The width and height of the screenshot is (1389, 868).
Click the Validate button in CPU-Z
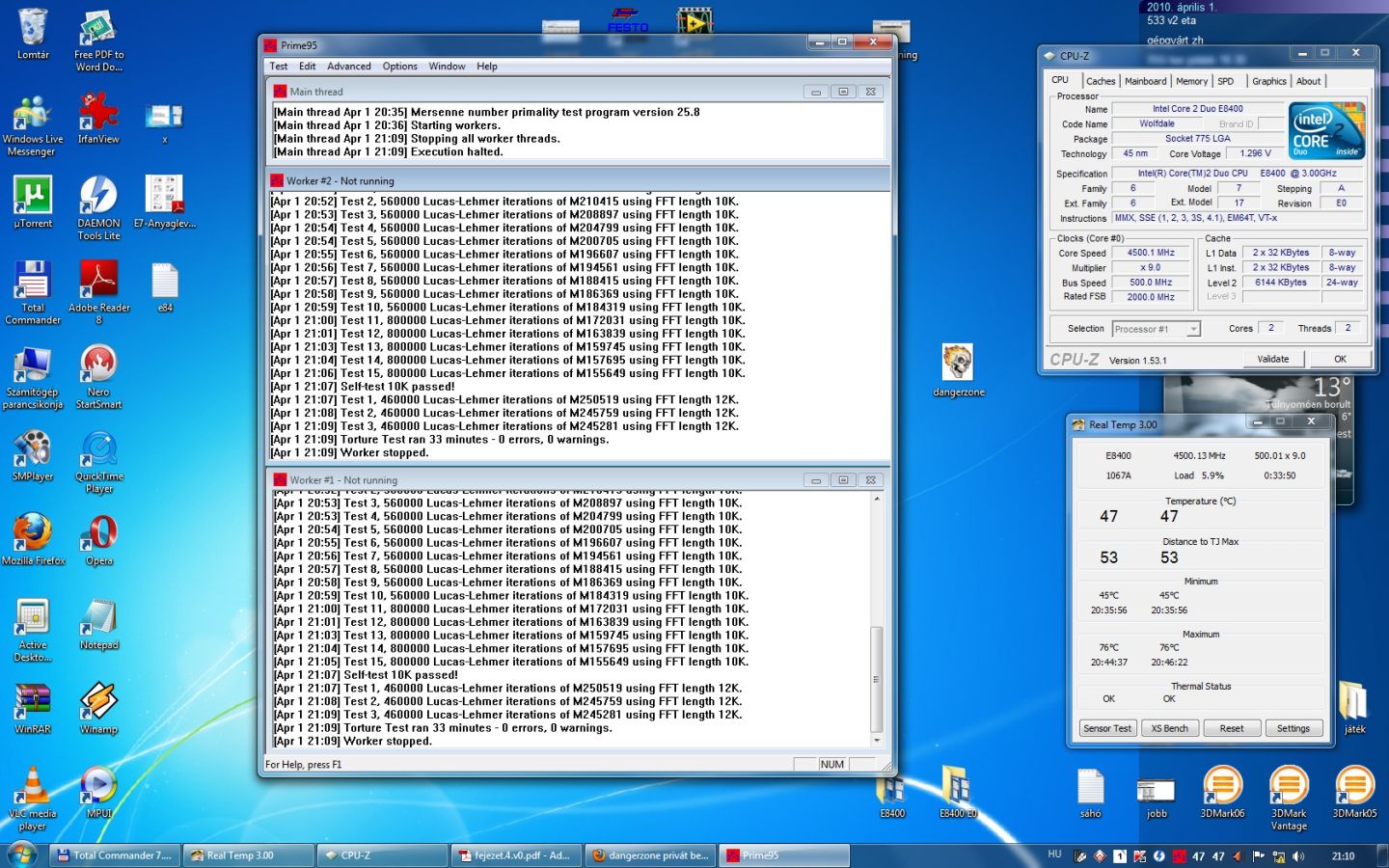1273,359
